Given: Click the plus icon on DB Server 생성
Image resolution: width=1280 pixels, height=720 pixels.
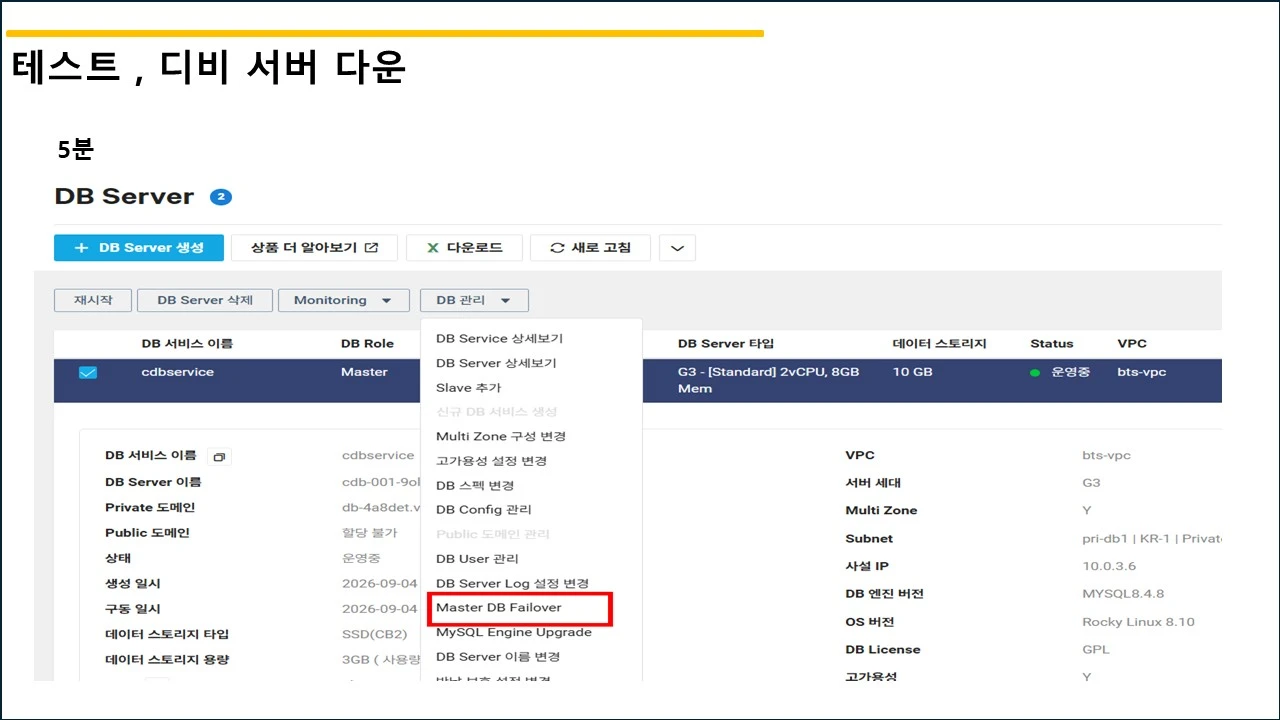Looking at the screenshot, I should (x=81, y=248).
